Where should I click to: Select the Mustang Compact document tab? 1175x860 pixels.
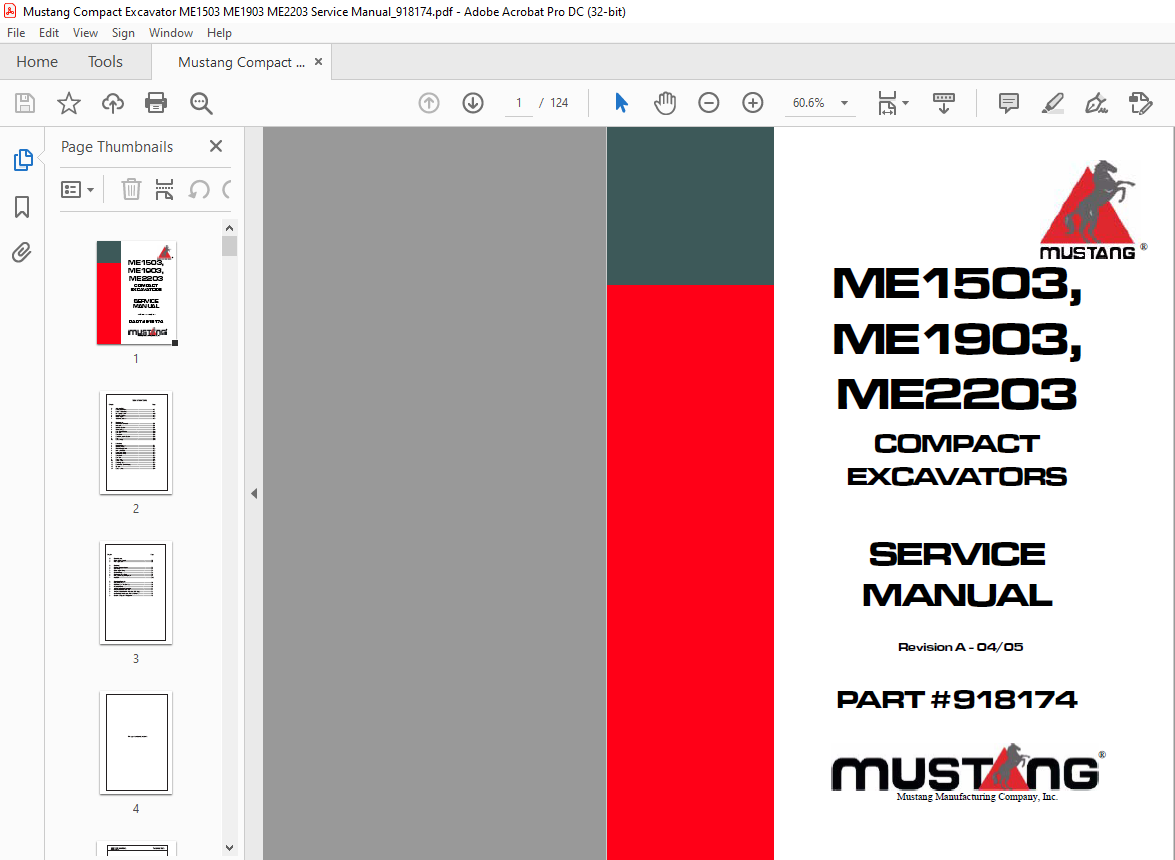[241, 62]
